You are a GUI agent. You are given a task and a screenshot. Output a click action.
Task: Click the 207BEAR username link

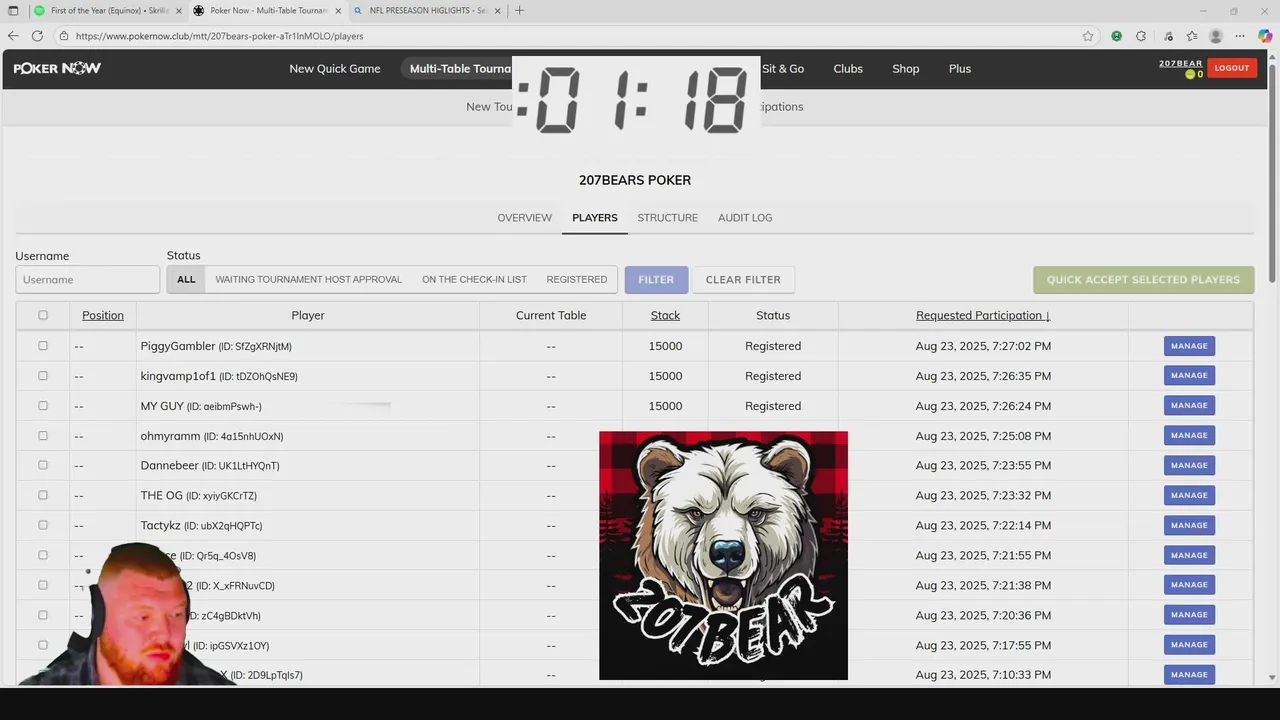tap(1180, 63)
